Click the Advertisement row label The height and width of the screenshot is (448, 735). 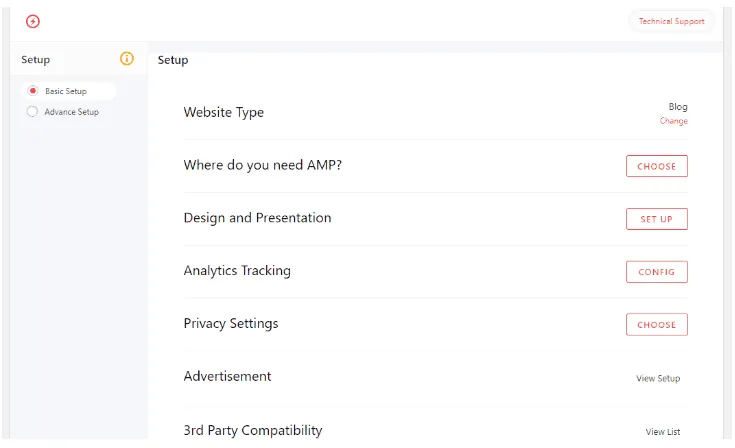click(227, 377)
